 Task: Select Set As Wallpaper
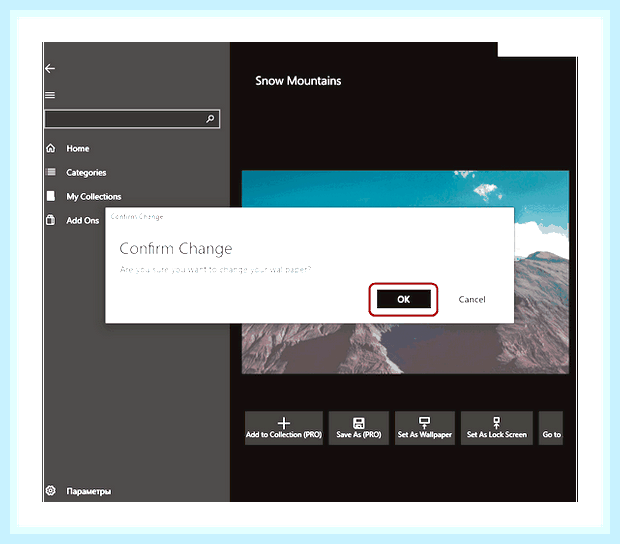425,428
